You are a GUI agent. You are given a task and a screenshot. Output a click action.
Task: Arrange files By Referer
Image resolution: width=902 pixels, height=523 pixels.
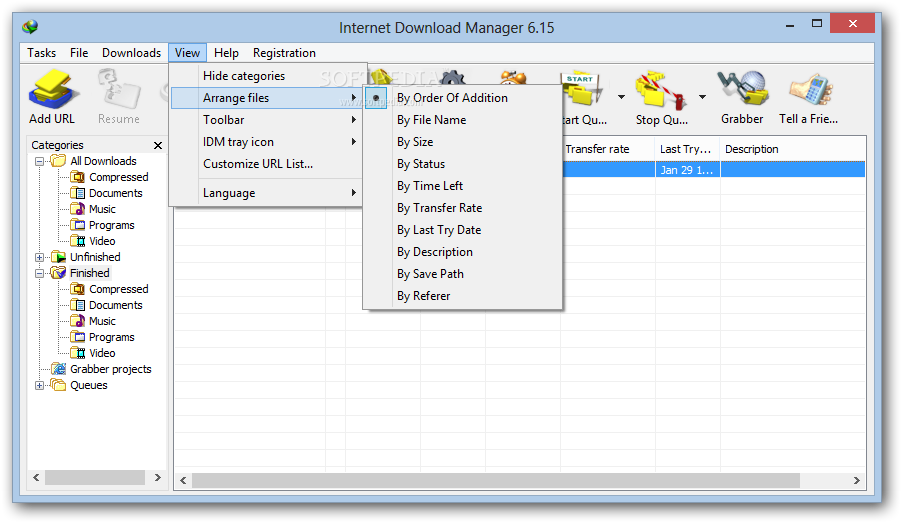click(x=463, y=296)
